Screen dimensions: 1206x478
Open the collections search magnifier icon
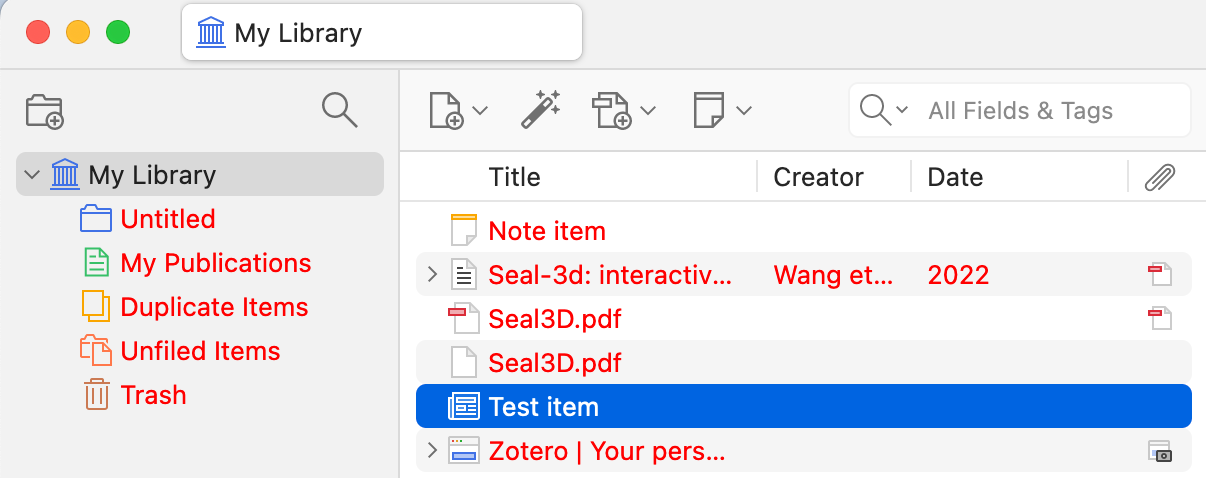340,110
